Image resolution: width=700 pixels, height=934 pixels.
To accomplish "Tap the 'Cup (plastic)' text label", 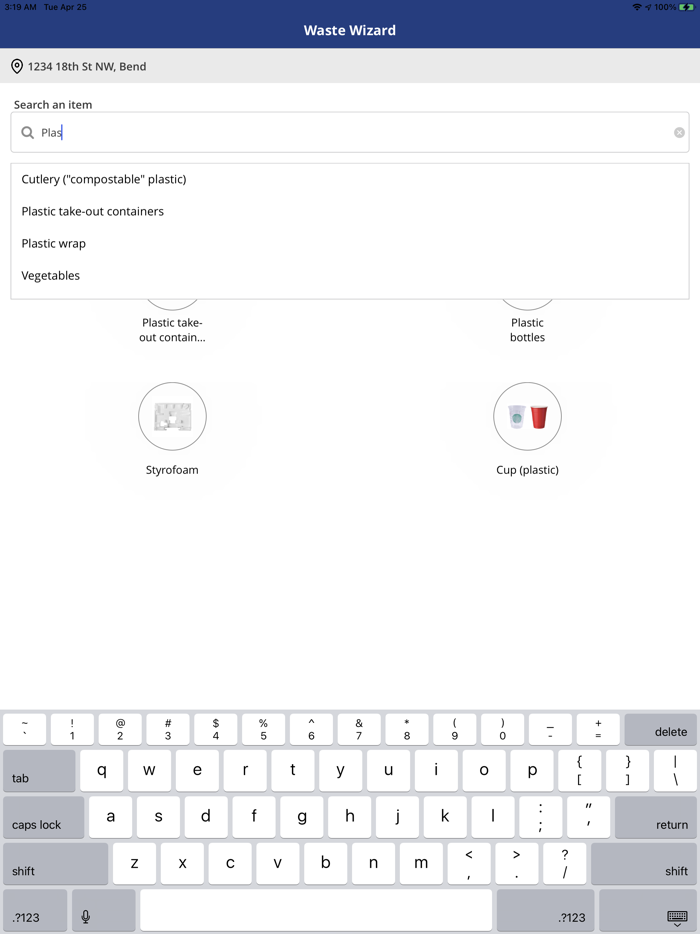I will point(527,470).
